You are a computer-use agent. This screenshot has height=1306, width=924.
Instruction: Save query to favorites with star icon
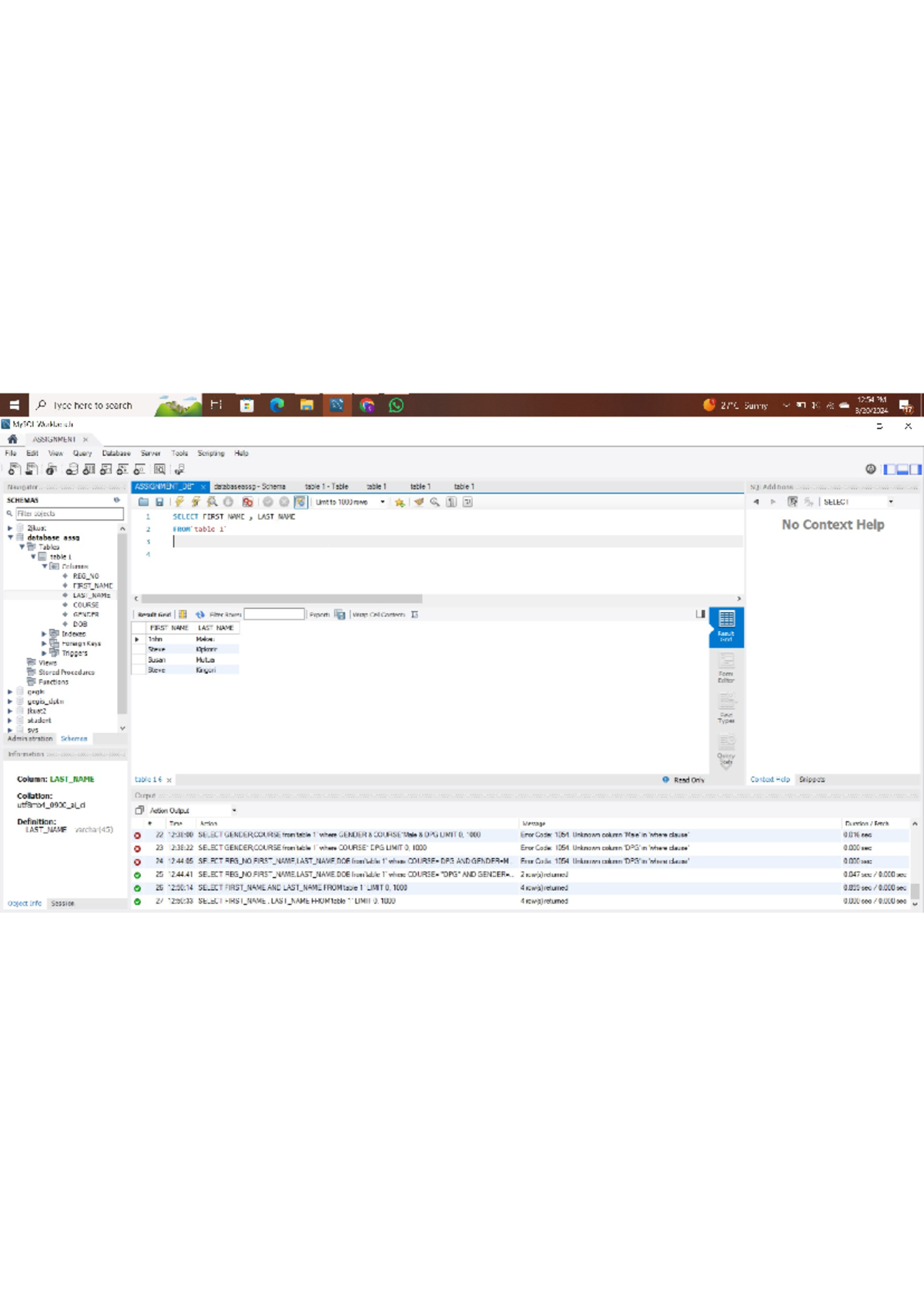pos(400,502)
